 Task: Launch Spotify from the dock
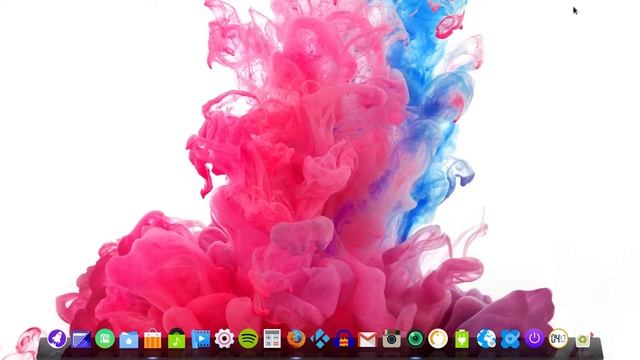coord(248,339)
